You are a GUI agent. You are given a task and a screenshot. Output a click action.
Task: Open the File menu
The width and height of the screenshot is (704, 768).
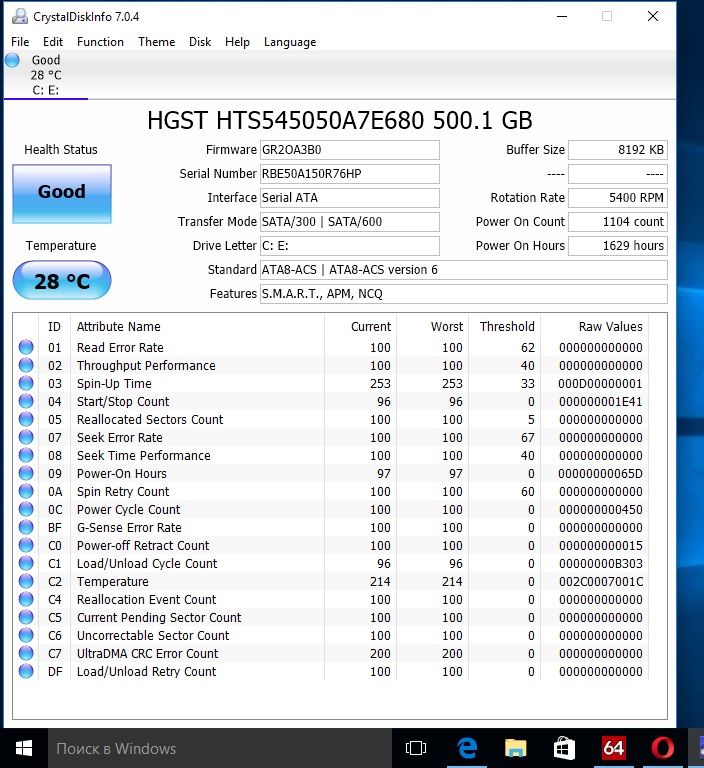20,42
